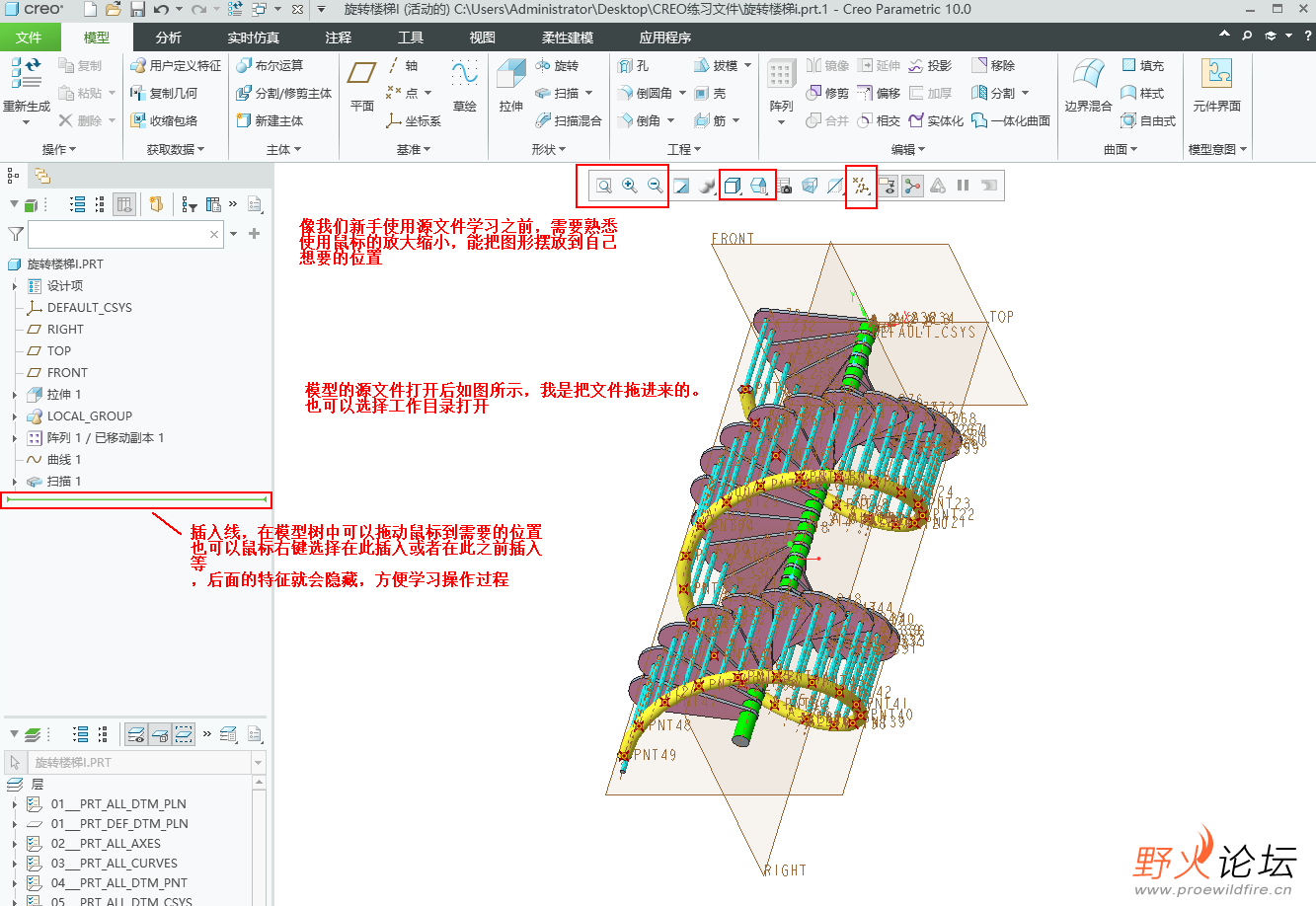The image size is (1316, 906).
Task: Click the Solidify (实体化) tool
Action: click(x=936, y=120)
